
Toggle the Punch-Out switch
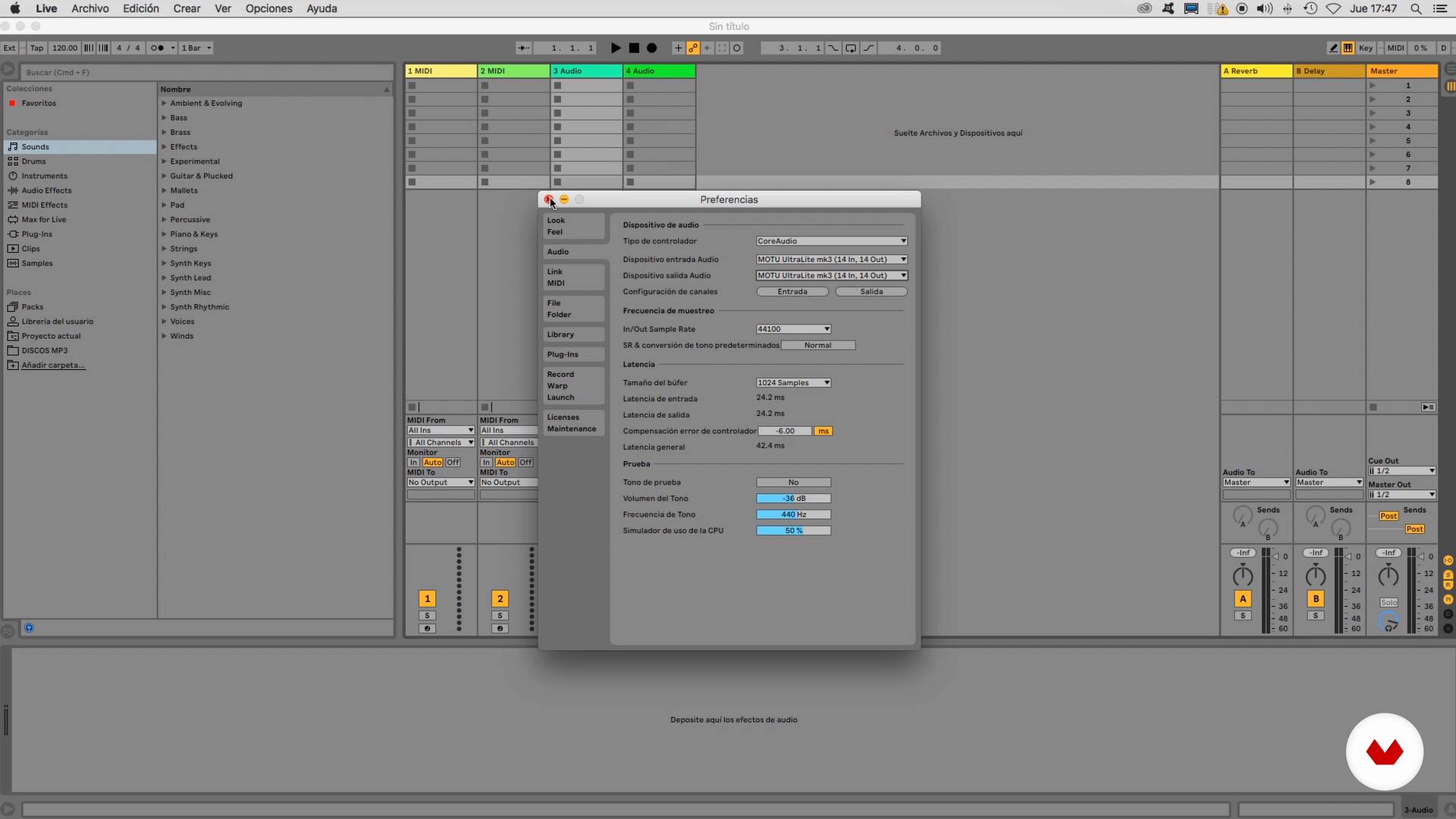point(868,48)
